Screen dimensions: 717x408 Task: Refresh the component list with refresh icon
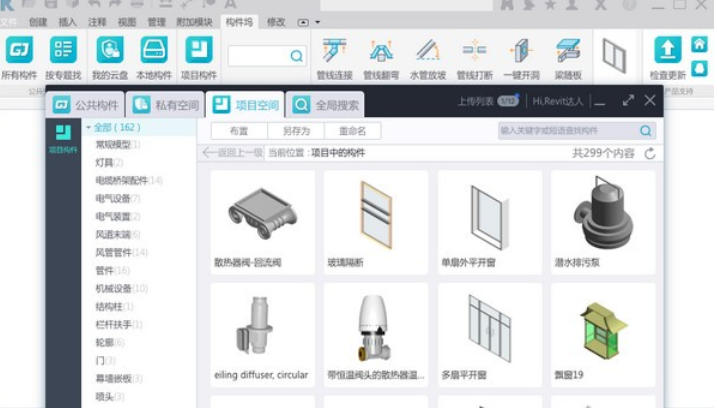tap(650, 154)
